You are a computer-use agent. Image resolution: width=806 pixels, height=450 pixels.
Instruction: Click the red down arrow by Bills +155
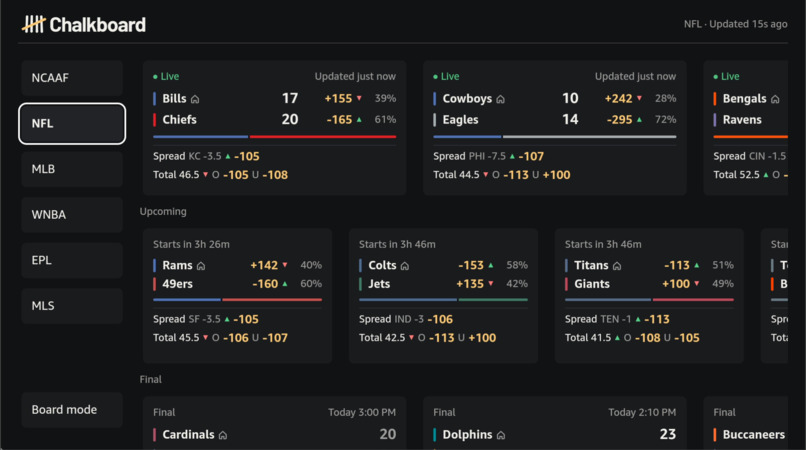[x=359, y=98]
